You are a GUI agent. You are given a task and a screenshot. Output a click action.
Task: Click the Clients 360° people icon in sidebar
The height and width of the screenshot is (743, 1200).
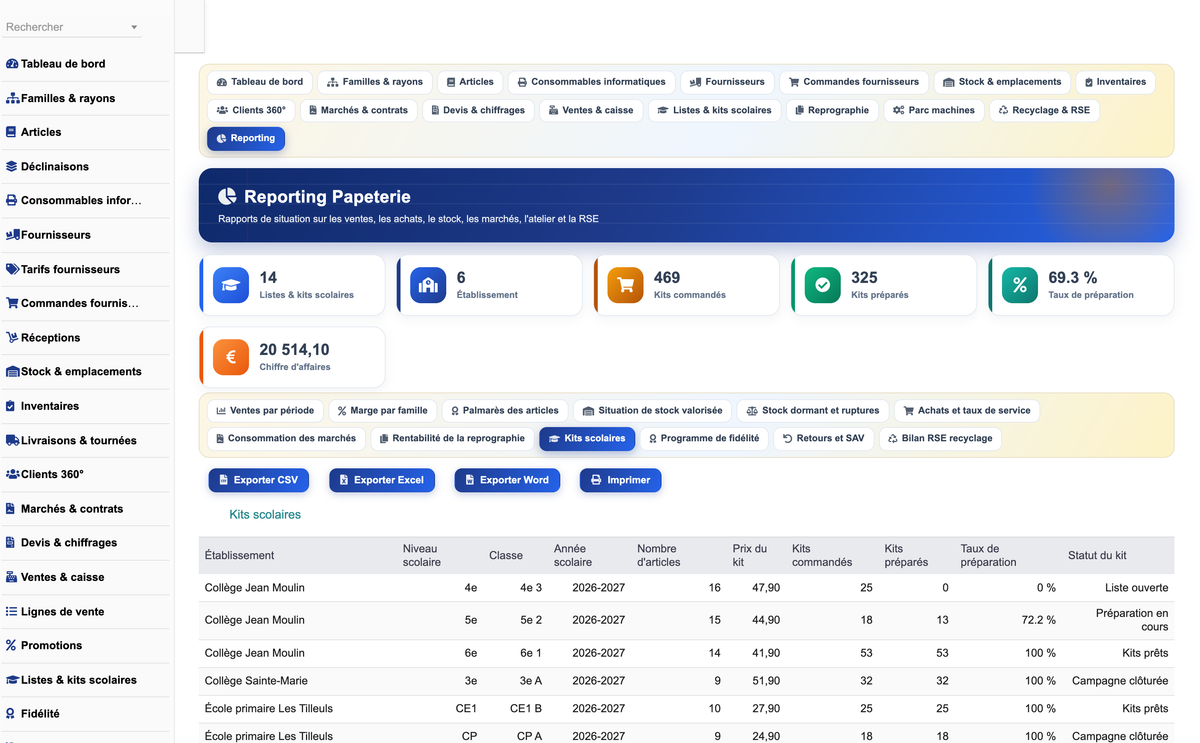(13, 474)
